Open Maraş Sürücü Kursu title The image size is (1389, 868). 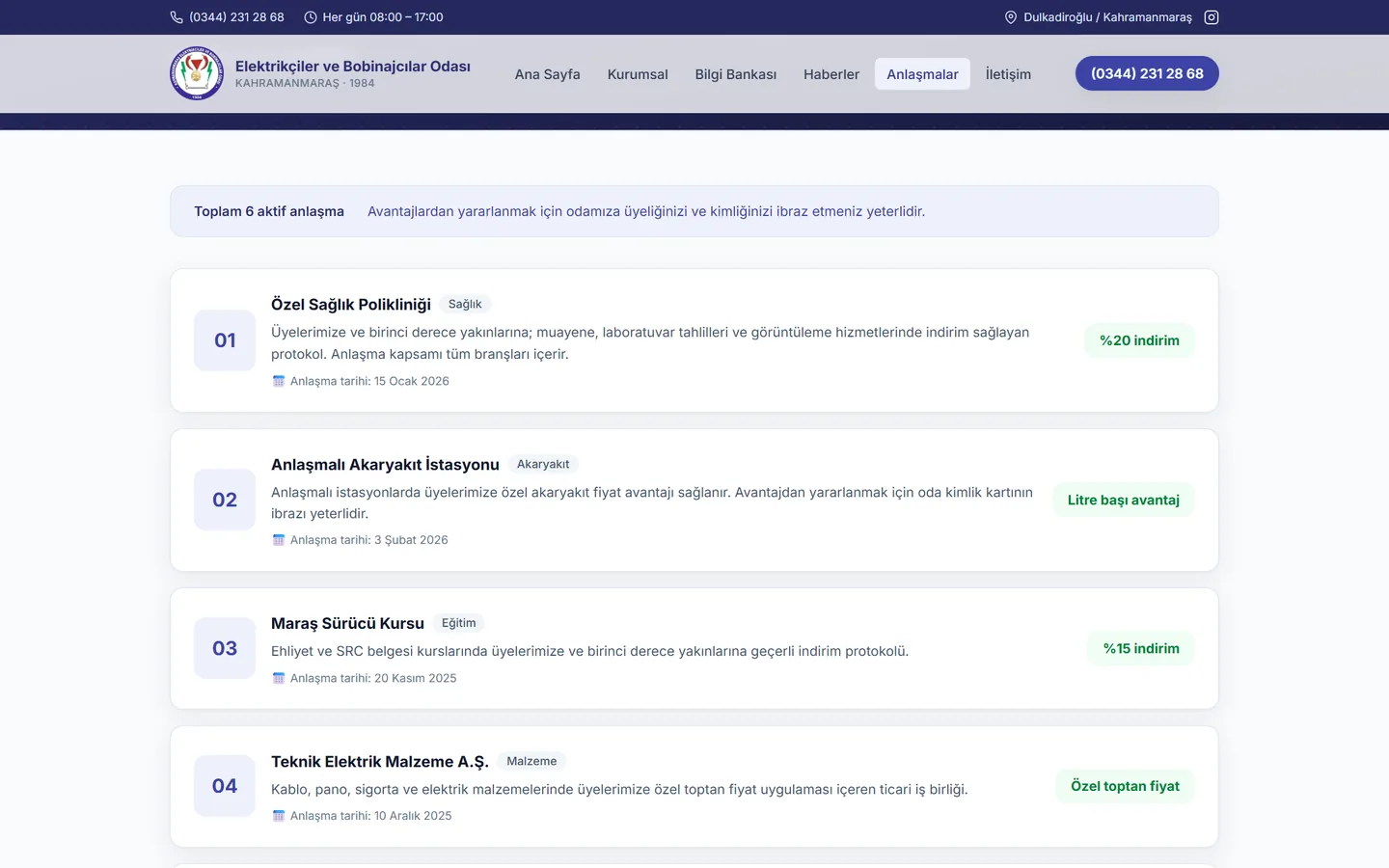(x=347, y=623)
